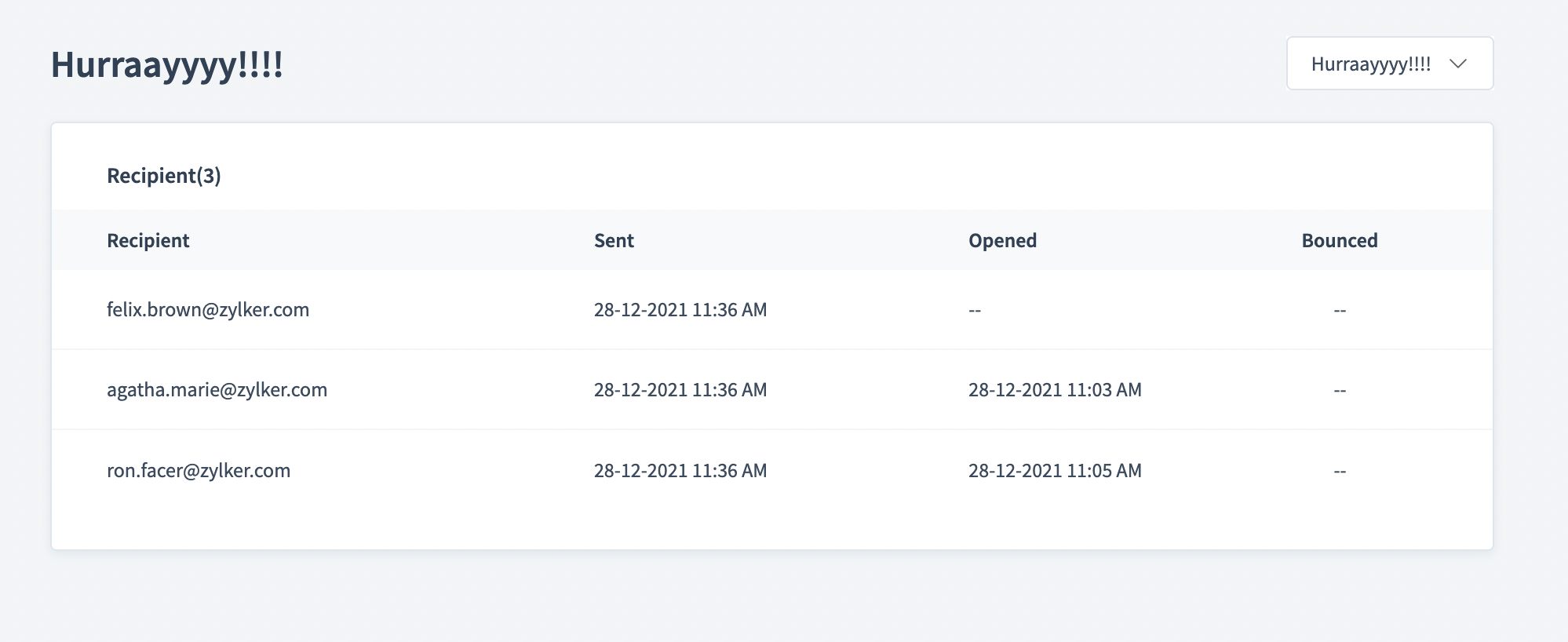The width and height of the screenshot is (1568, 642).
Task: Select felix.brown@zylker.com recipient email
Action: point(208,310)
